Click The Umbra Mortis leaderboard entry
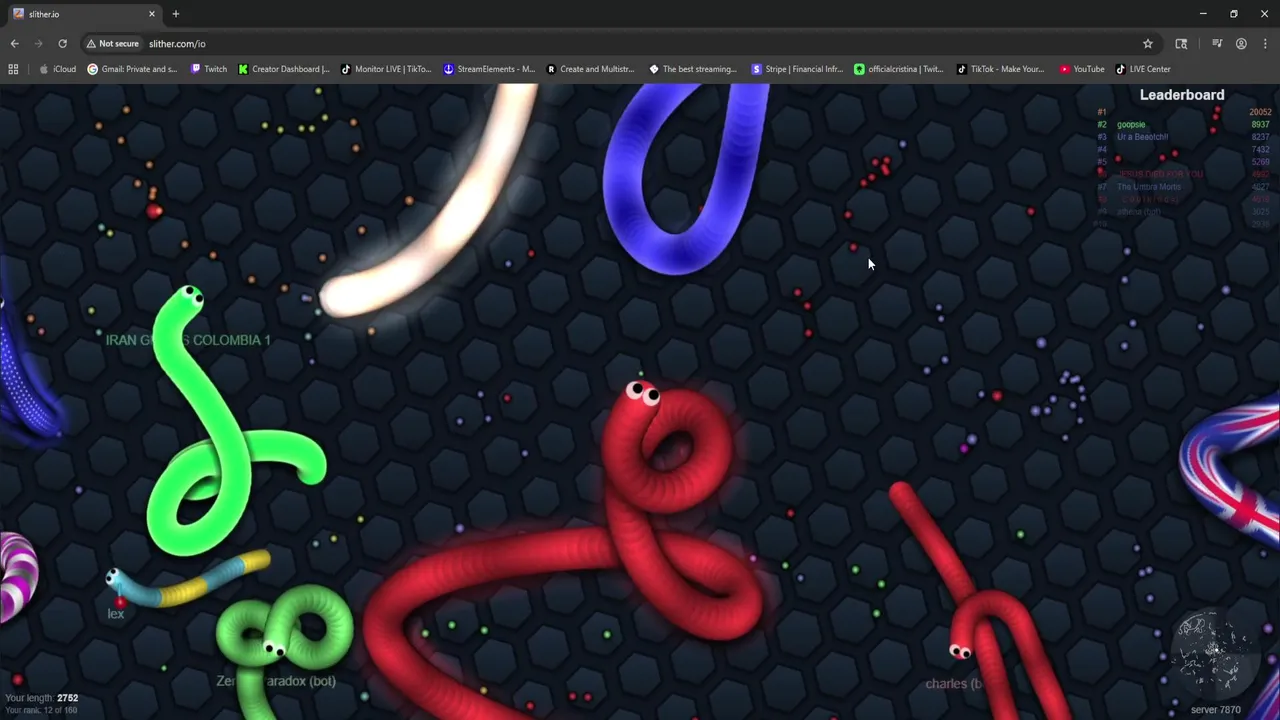The height and width of the screenshot is (720, 1280). 1149,187
